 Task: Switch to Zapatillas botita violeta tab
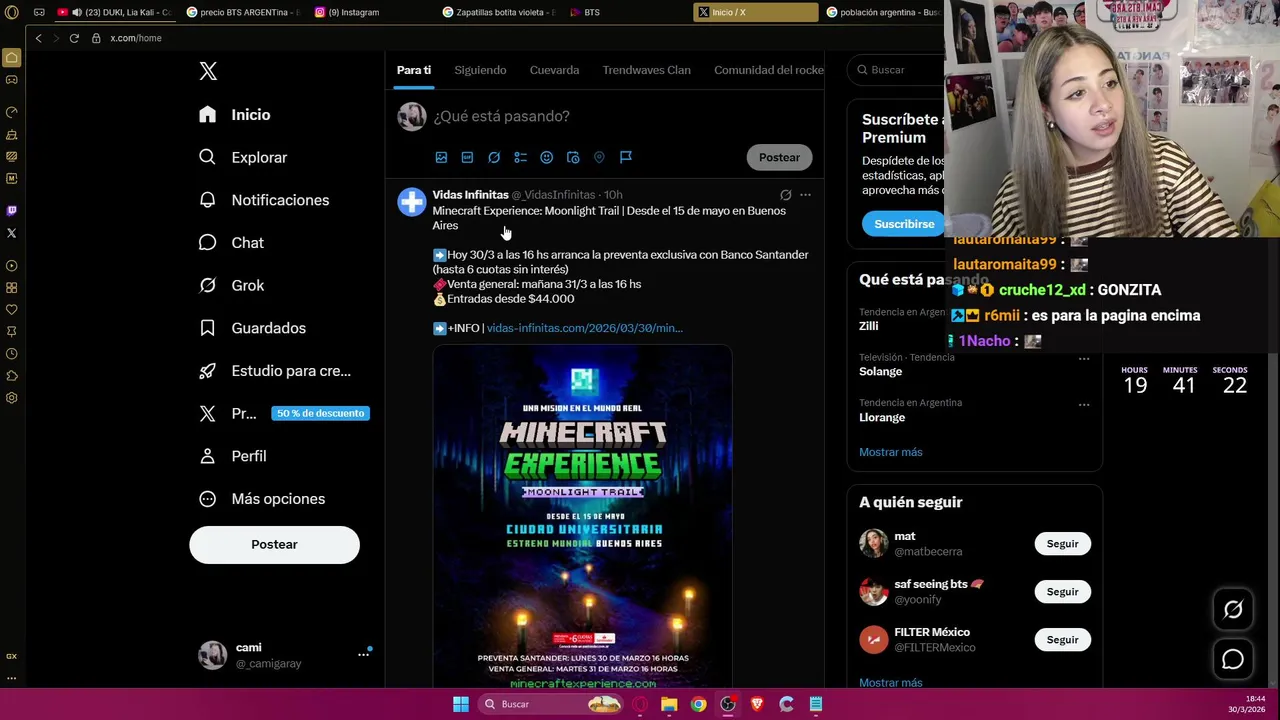(500, 12)
